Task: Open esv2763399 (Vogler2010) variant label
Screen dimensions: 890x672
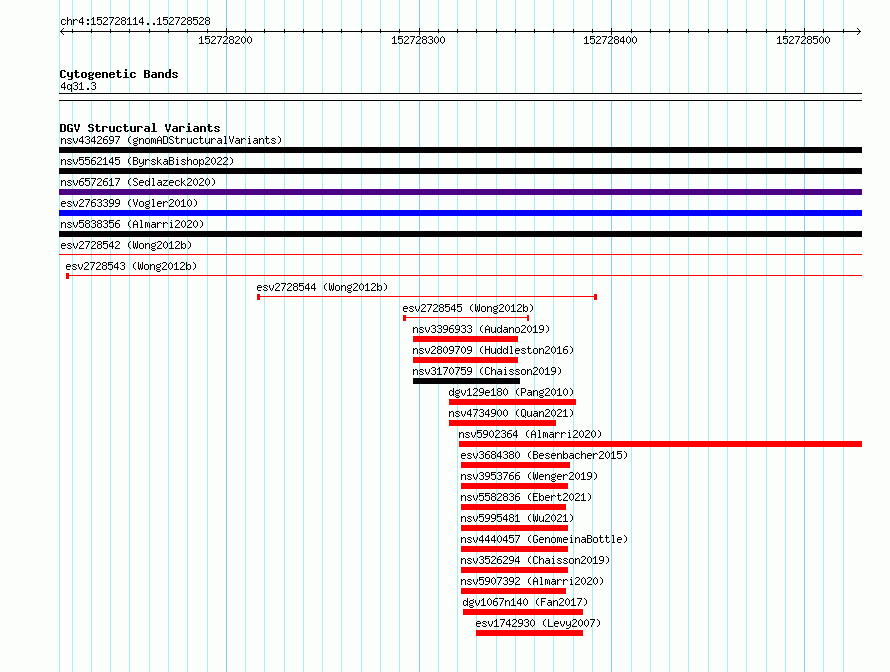Action: [x=129, y=203]
